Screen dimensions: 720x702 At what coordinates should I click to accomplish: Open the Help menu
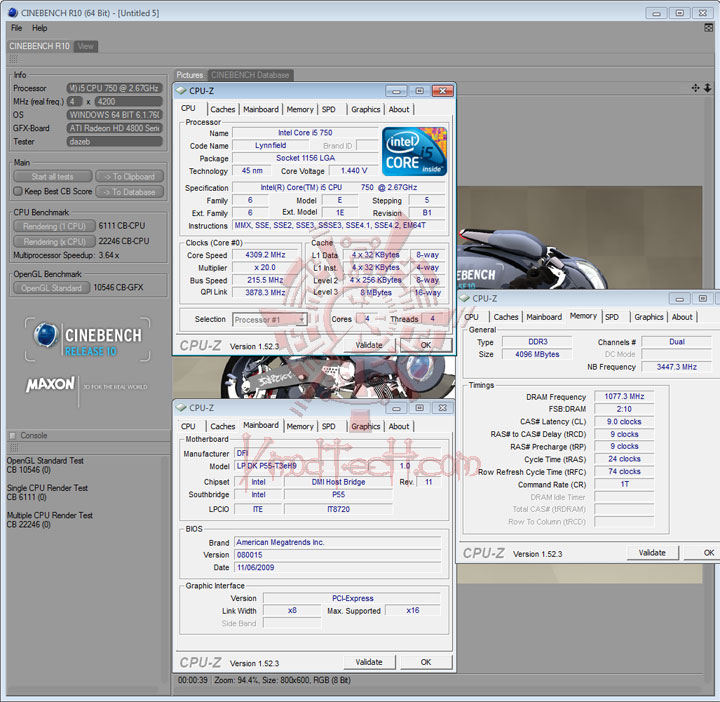pyautogui.click(x=39, y=28)
